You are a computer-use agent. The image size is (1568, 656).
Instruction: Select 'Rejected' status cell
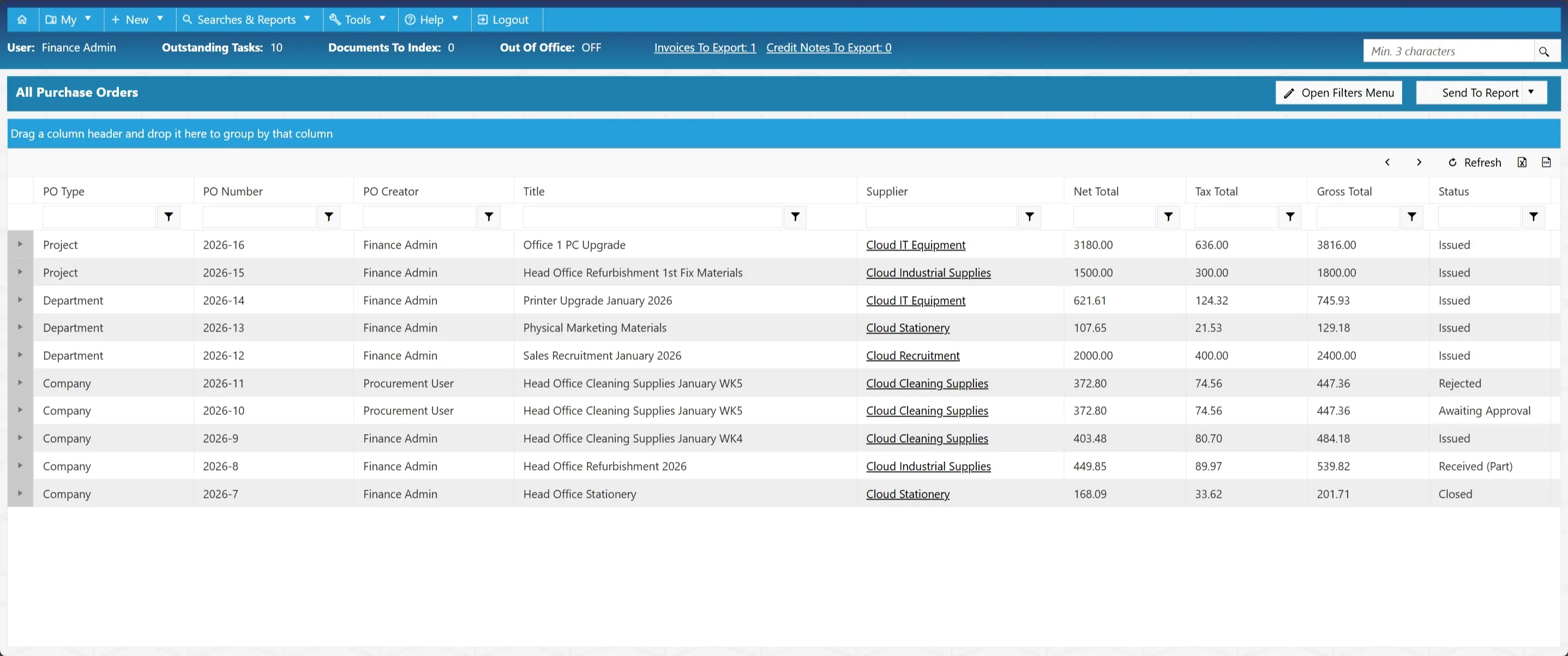tap(1459, 383)
